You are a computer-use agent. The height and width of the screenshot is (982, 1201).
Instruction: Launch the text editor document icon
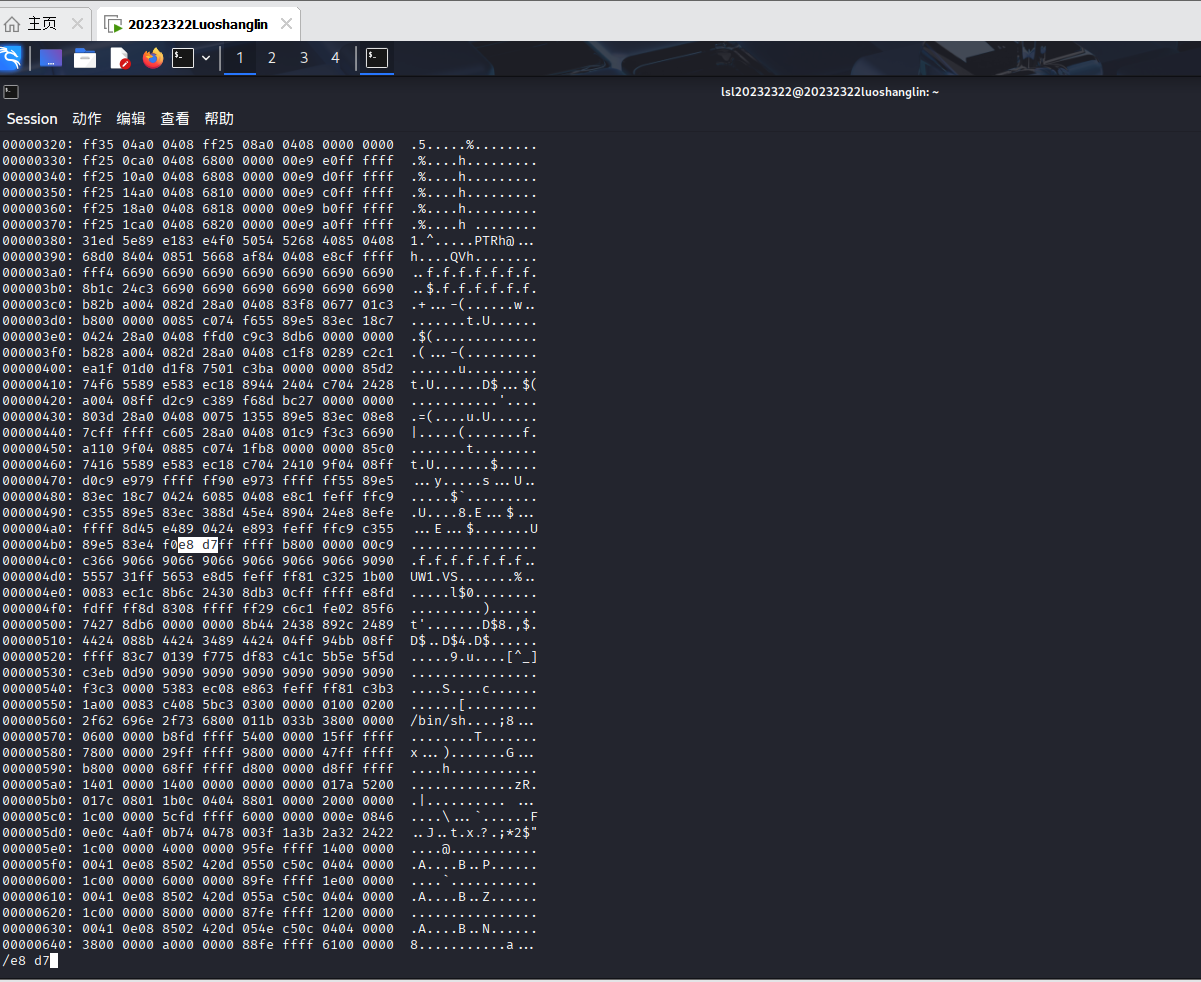click(x=120, y=58)
